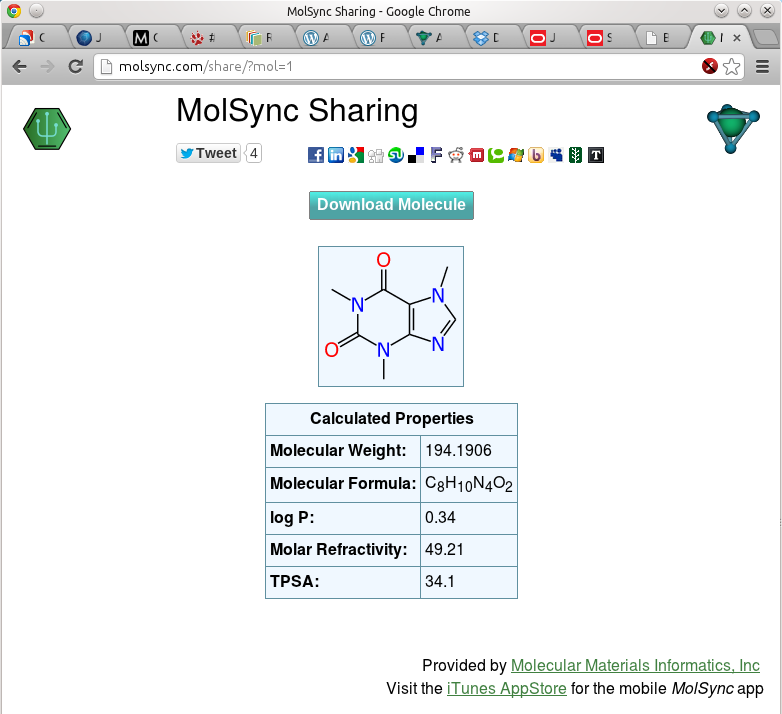782x714 pixels.
Task: Share the molecule via LinkedIn icon
Action: (336, 155)
